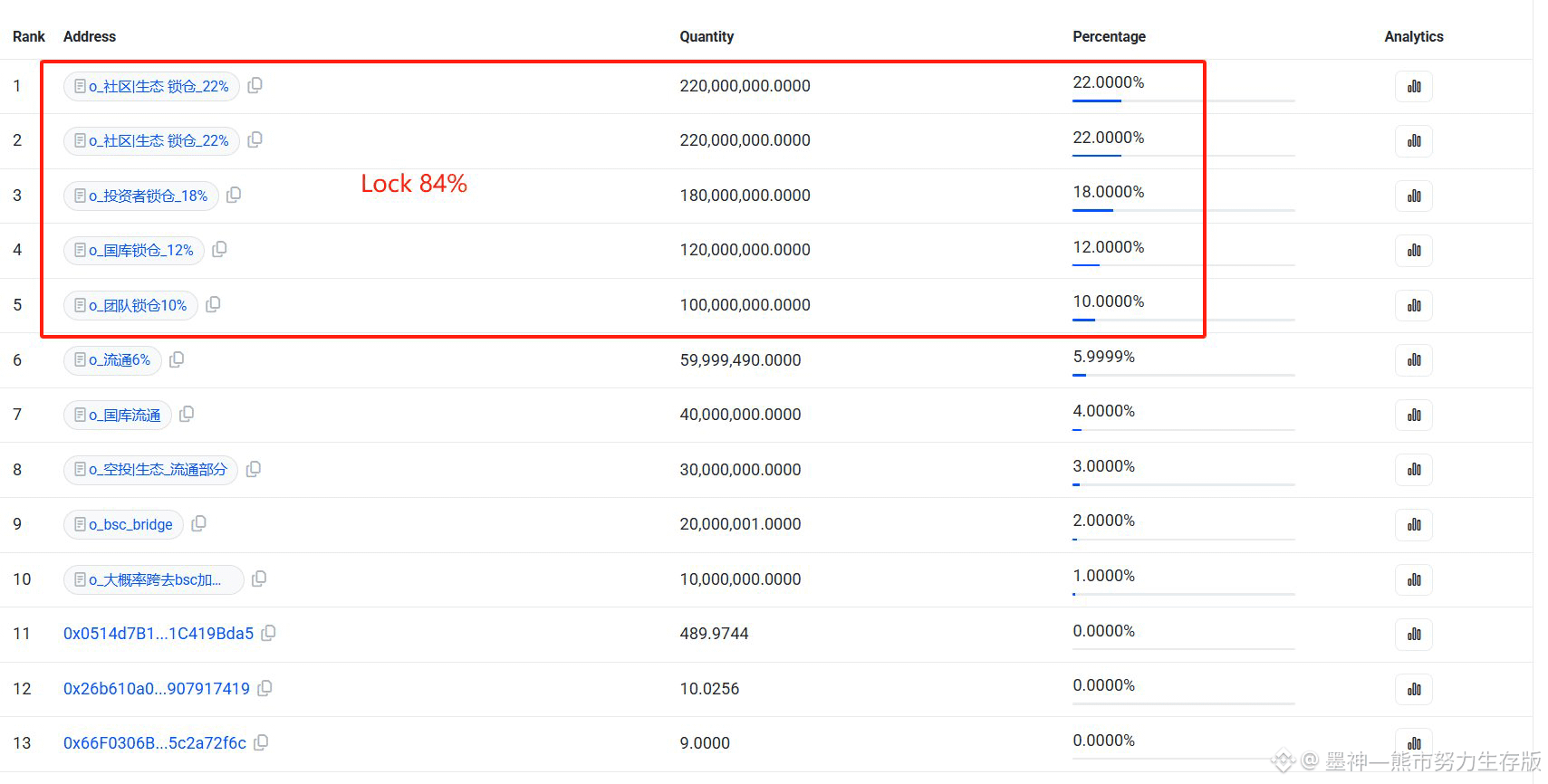Click the 3.0000% percentage value
This screenshot has height=784, width=1548.
[x=1104, y=466]
